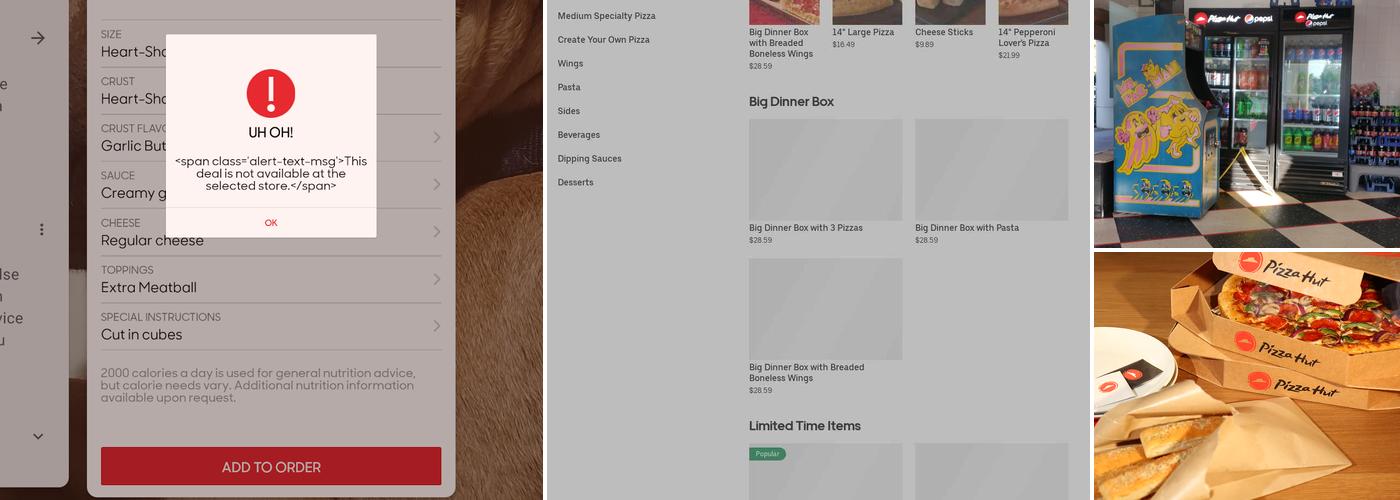Select the Desserts menu category
This screenshot has height=500, width=1400.
[575, 183]
